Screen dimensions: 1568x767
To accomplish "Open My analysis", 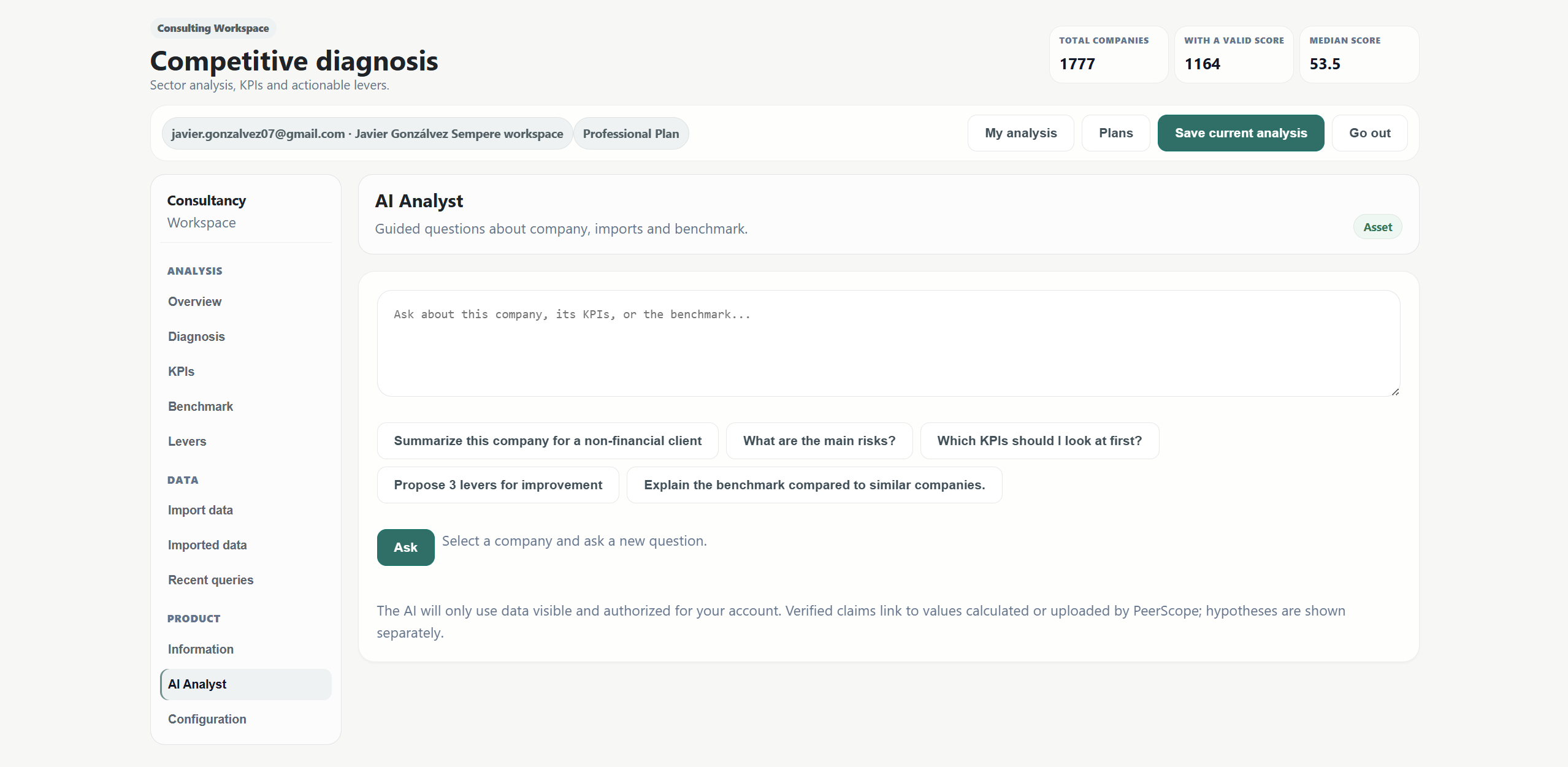I will click(1020, 133).
